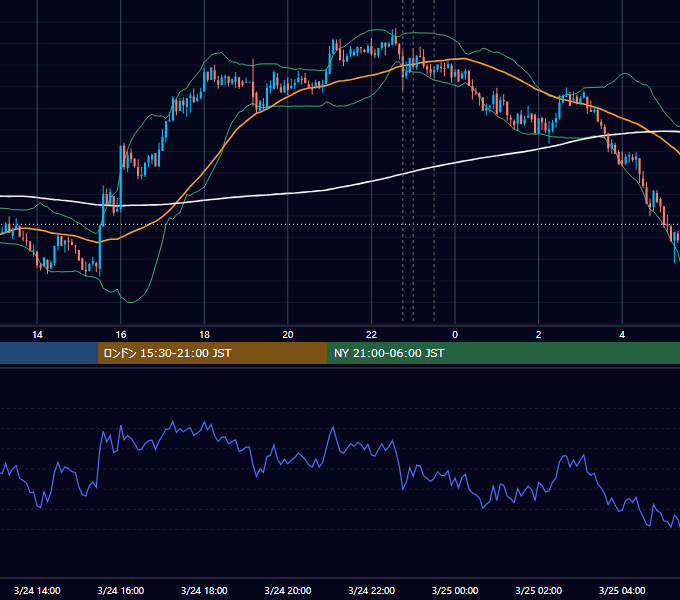
Task: Click the 3/24 22:00 time label
Action: coord(372,590)
